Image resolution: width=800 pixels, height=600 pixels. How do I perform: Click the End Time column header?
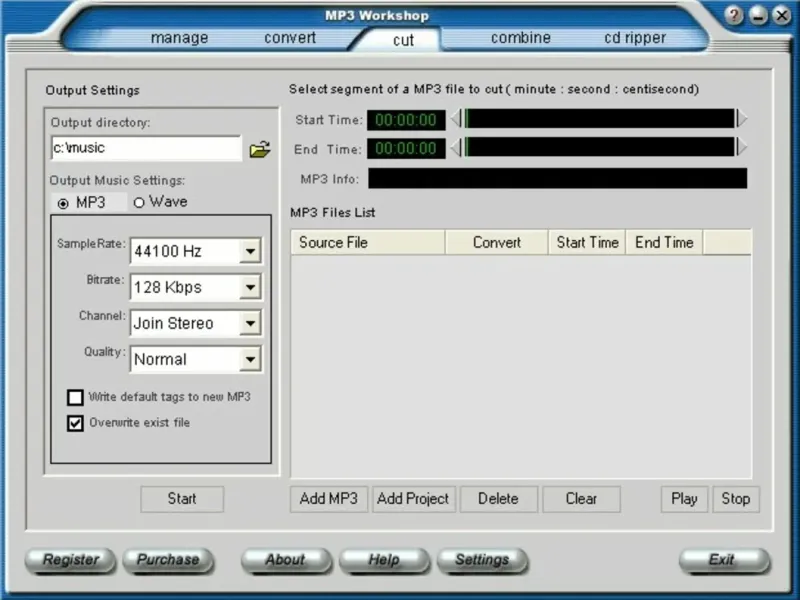pyautogui.click(x=664, y=242)
